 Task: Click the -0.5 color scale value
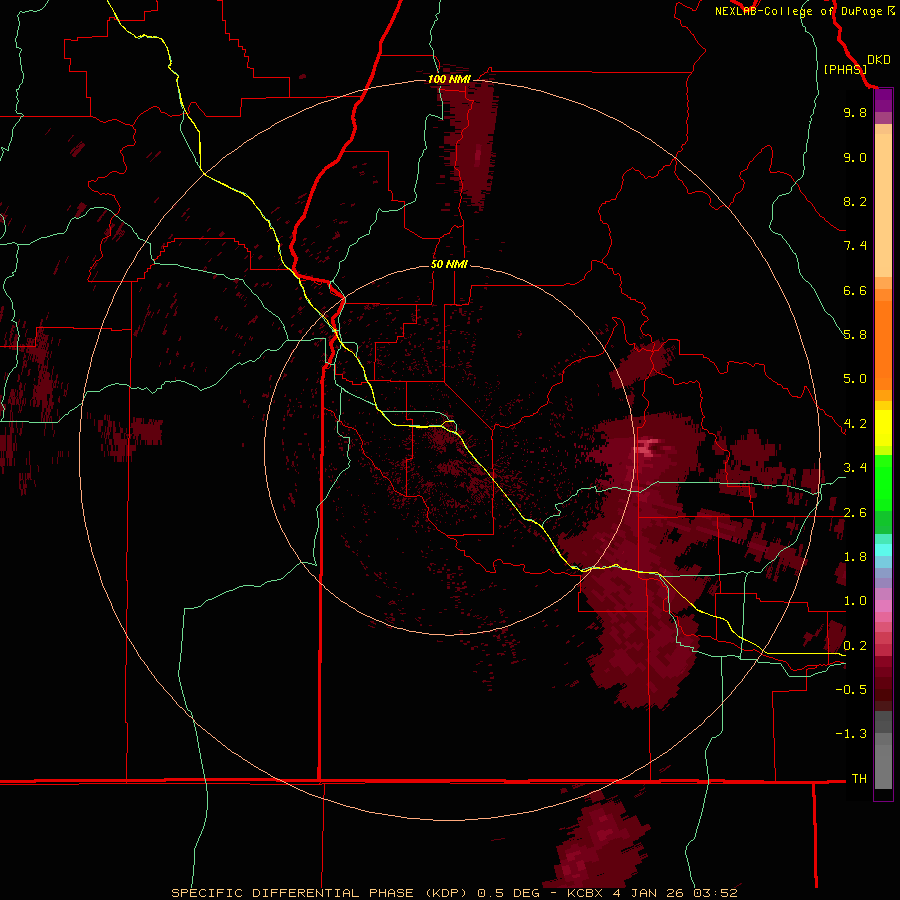tap(851, 690)
